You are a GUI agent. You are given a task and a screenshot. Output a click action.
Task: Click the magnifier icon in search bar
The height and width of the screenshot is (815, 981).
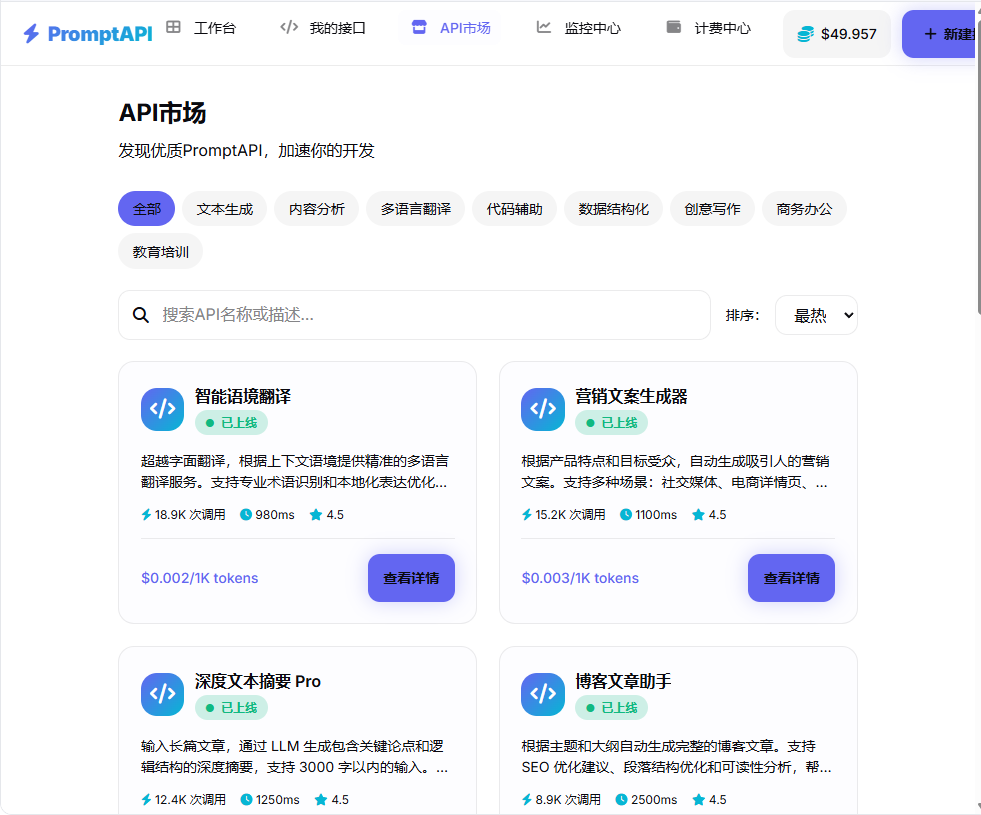pyautogui.click(x=141, y=315)
